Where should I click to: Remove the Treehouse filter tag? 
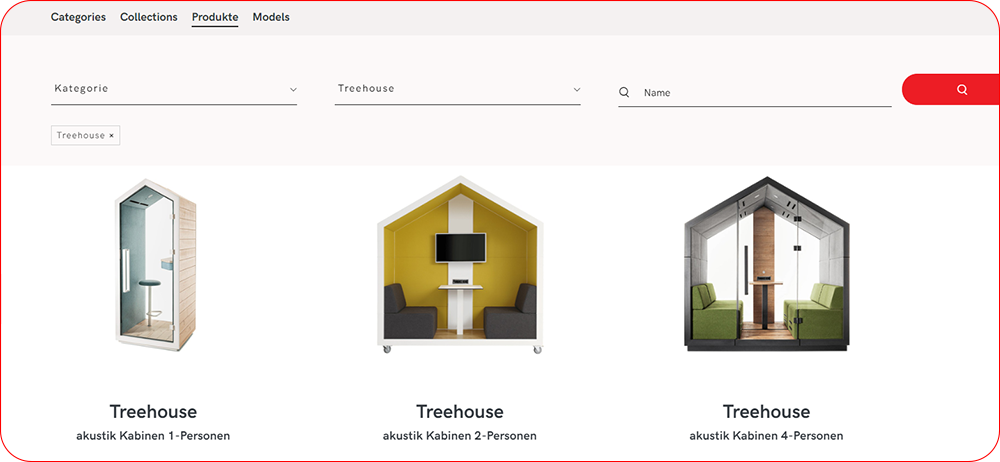pos(111,135)
